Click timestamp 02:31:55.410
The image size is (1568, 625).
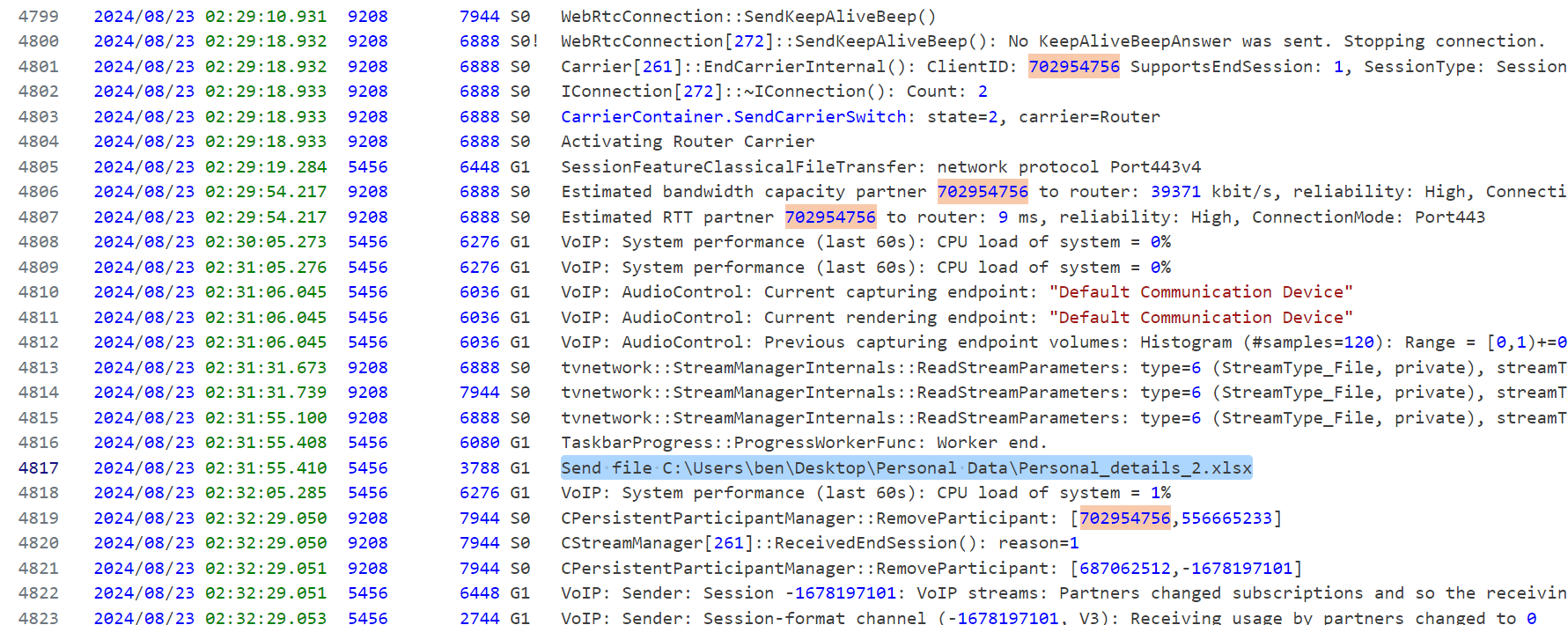(x=266, y=468)
